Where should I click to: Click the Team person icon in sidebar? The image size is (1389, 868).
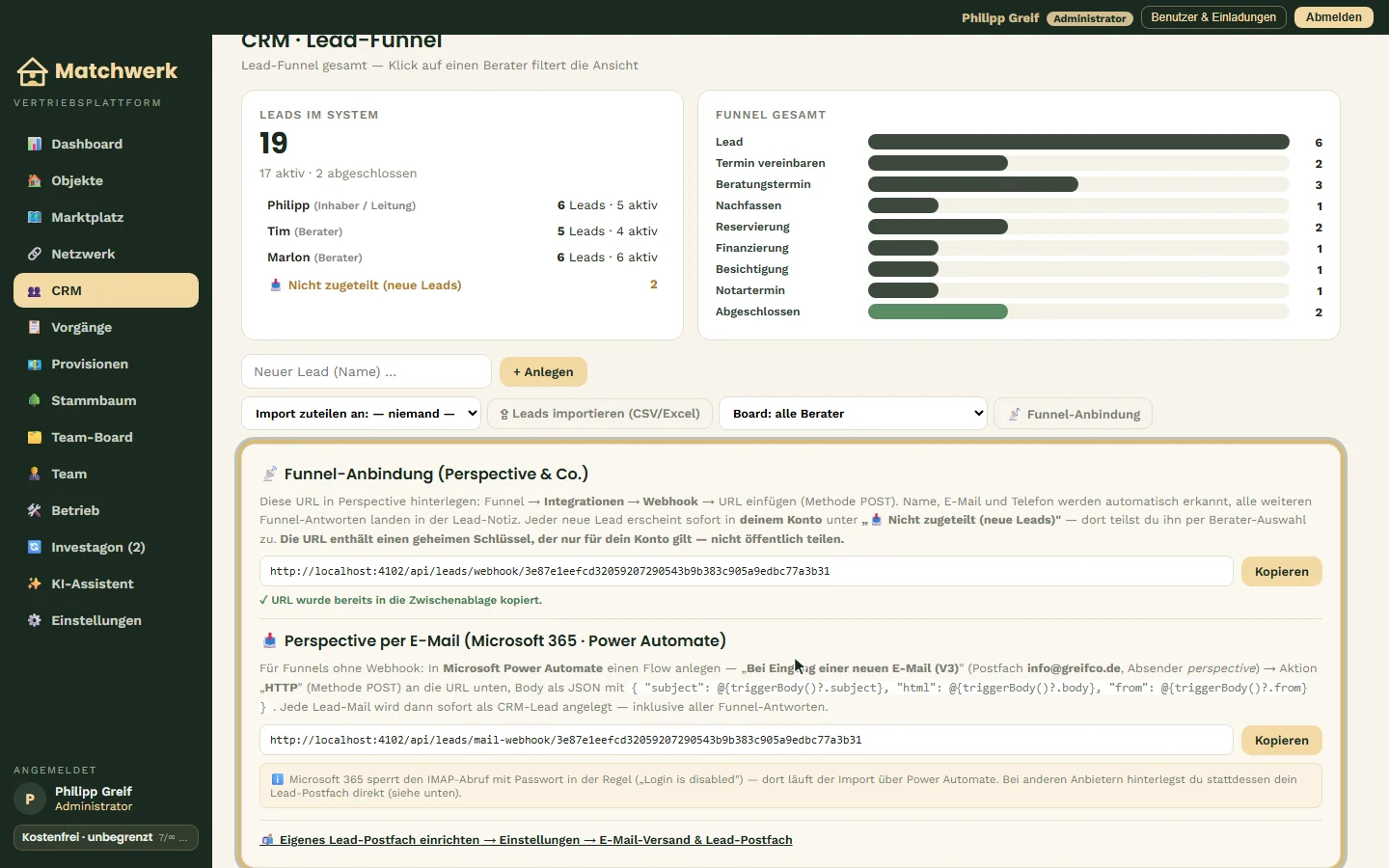click(x=35, y=474)
